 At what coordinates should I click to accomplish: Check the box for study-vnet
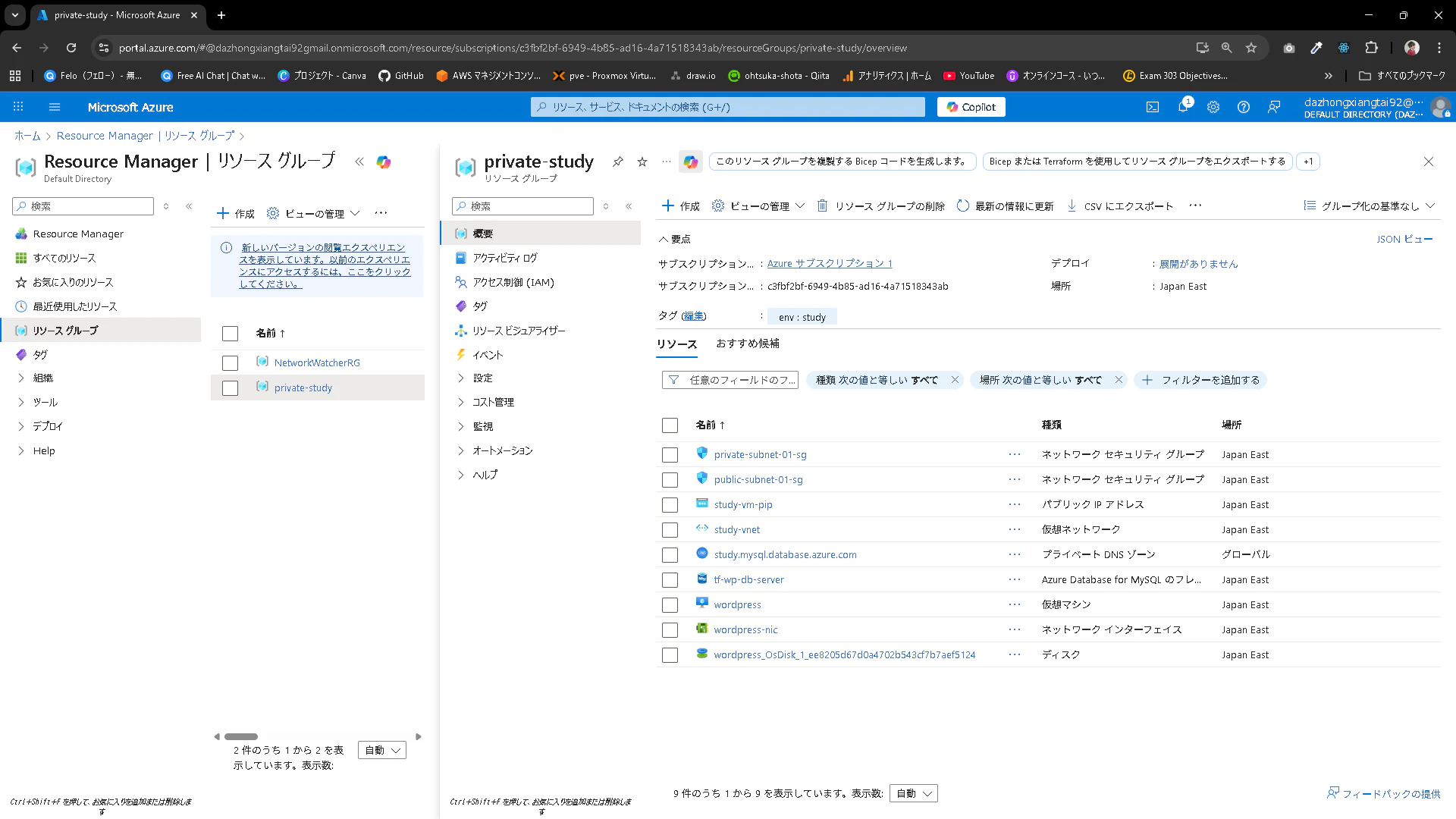(x=670, y=530)
